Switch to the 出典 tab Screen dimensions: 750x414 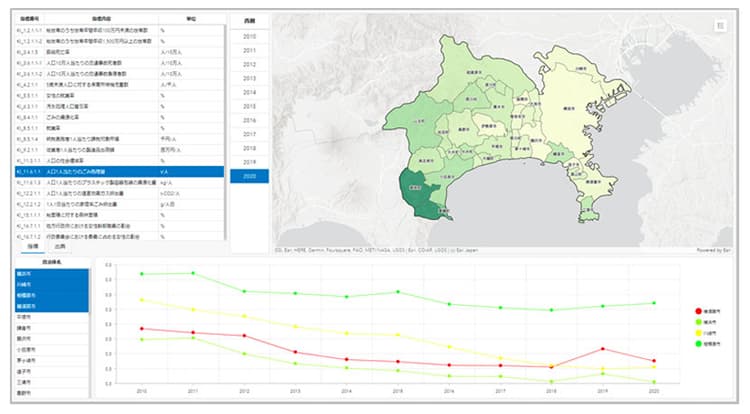[60, 247]
